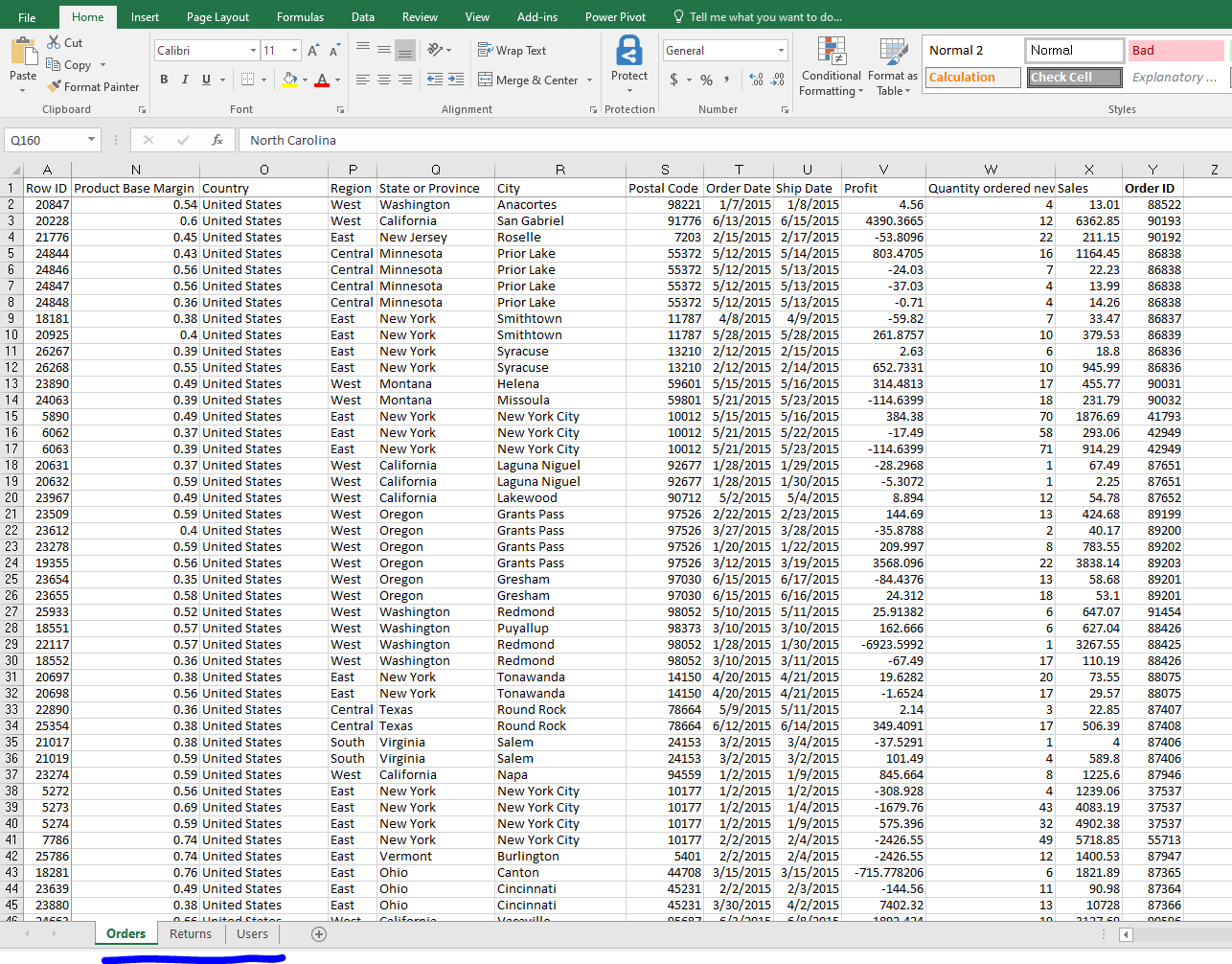Apply fill color with the paint bucket
The width and height of the screenshot is (1232, 964).
289,80
